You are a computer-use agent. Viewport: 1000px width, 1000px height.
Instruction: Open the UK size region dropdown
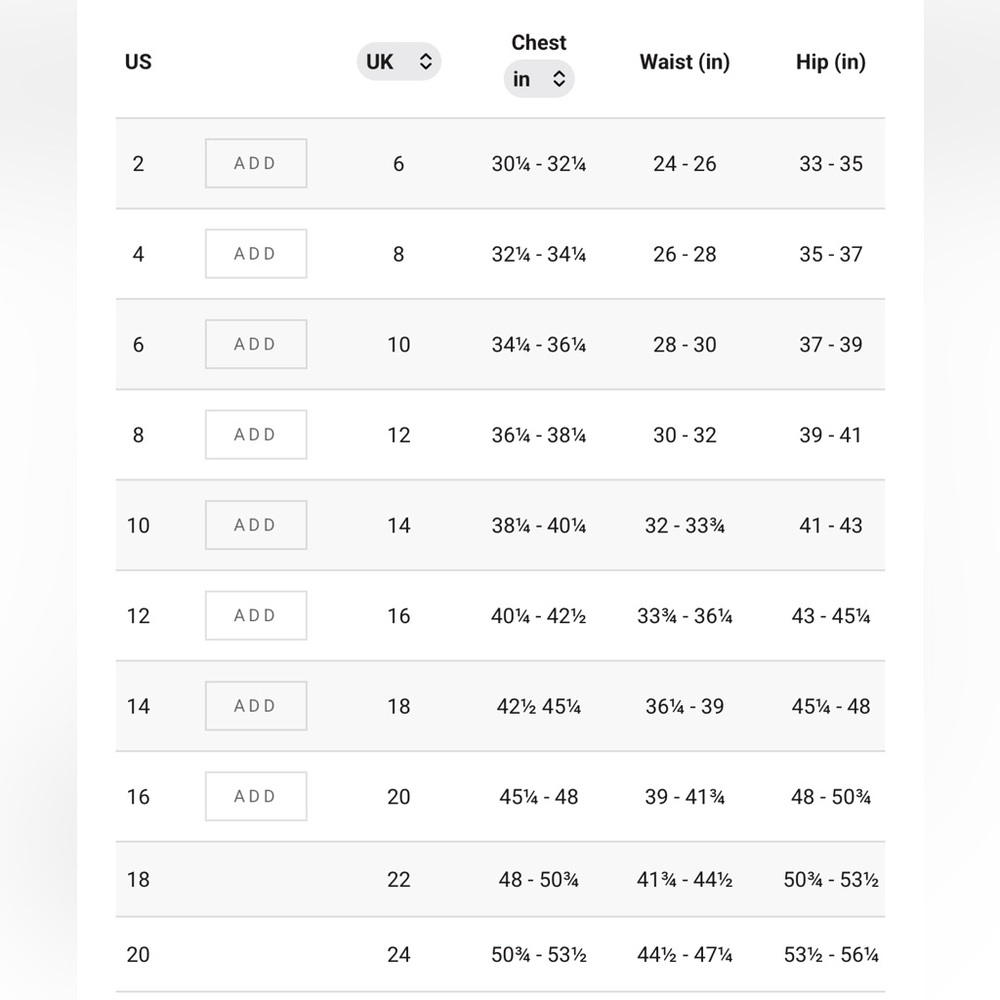click(399, 62)
